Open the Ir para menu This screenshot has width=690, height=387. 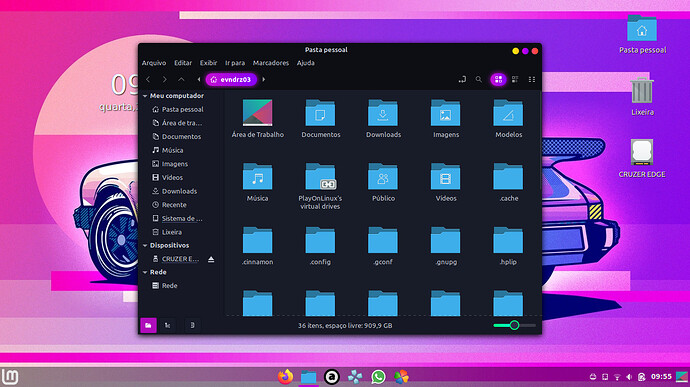[x=235, y=63]
